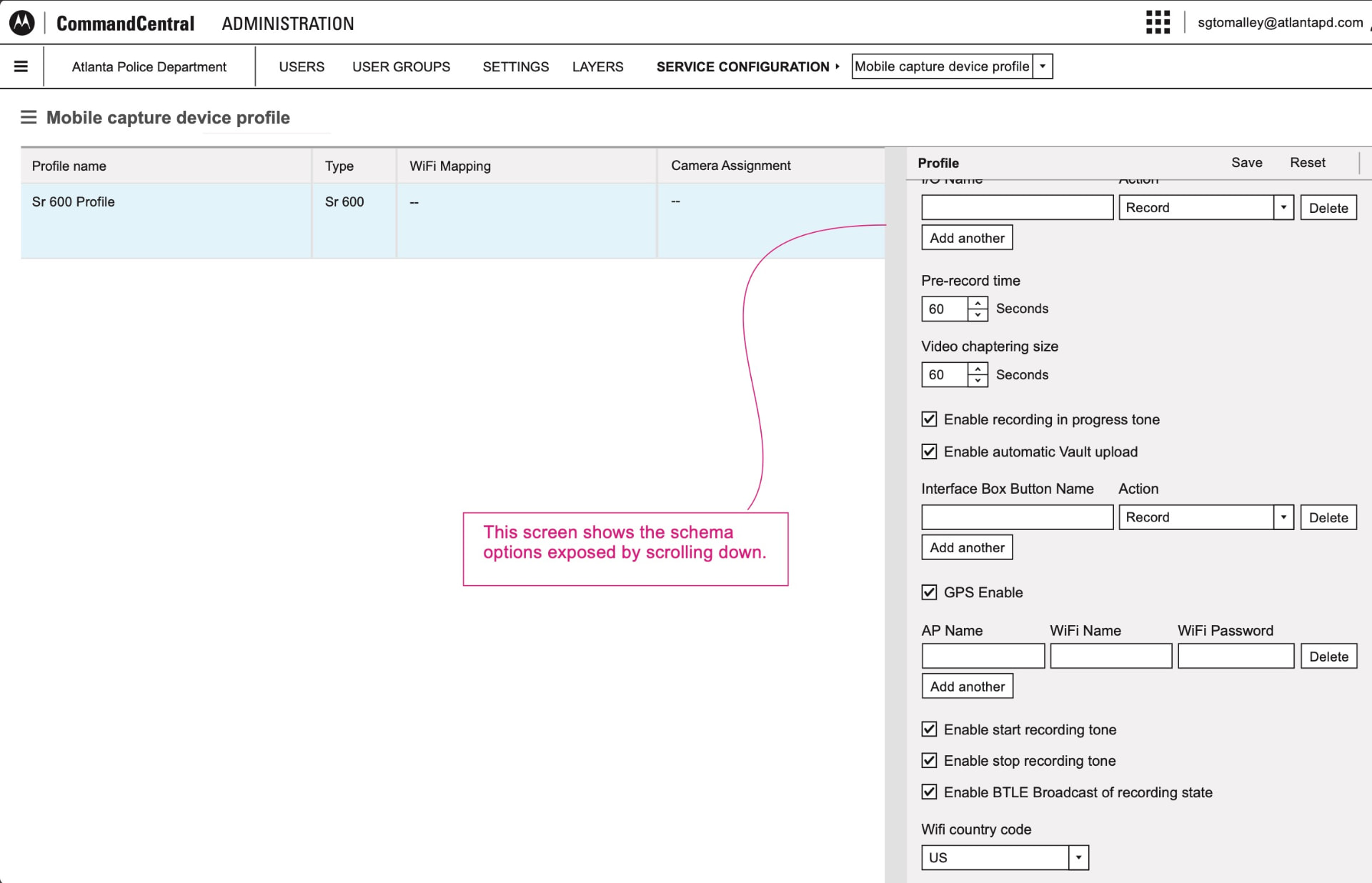Click the Sr 600 Type cell

pyautogui.click(x=354, y=221)
